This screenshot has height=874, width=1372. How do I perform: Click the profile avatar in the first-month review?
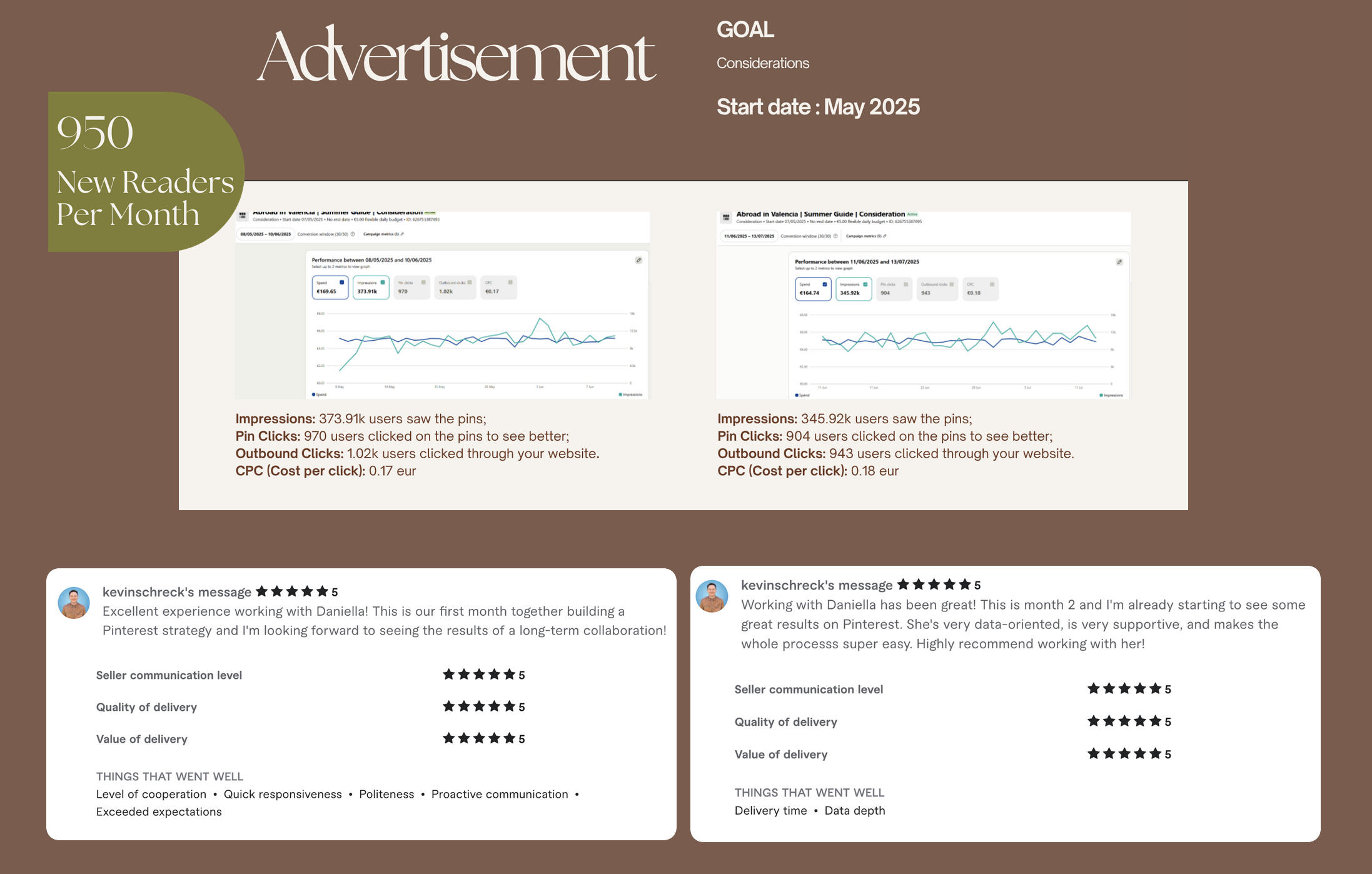(74, 603)
